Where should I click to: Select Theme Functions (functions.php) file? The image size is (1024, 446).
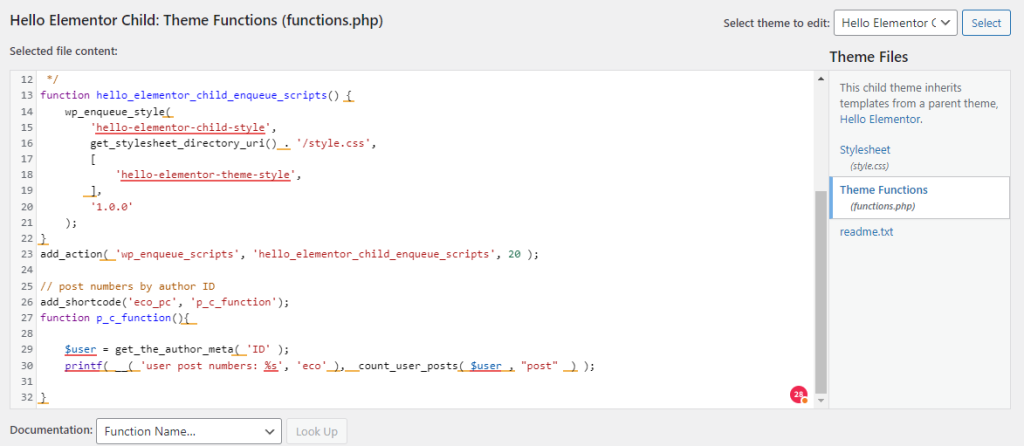click(x=884, y=190)
